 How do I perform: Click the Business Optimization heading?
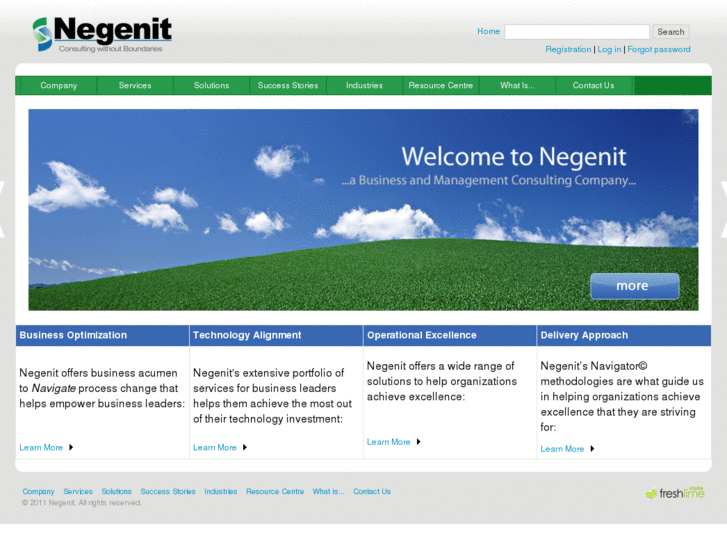pos(73,335)
